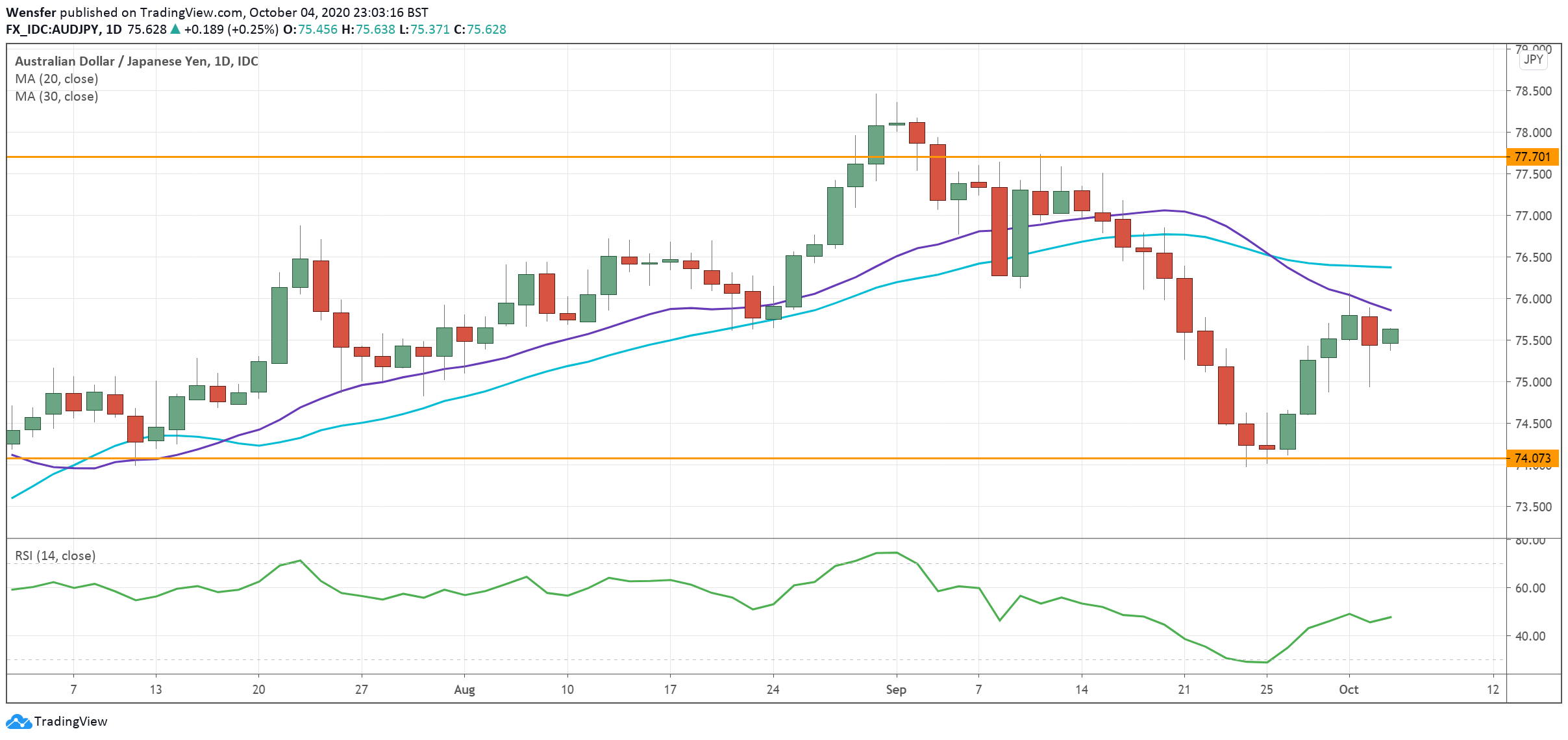The height and width of the screenshot is (740, 1568).
Task: Click the last green candle on the chart
Action: pyautogui.click(x=1389, y=336)
